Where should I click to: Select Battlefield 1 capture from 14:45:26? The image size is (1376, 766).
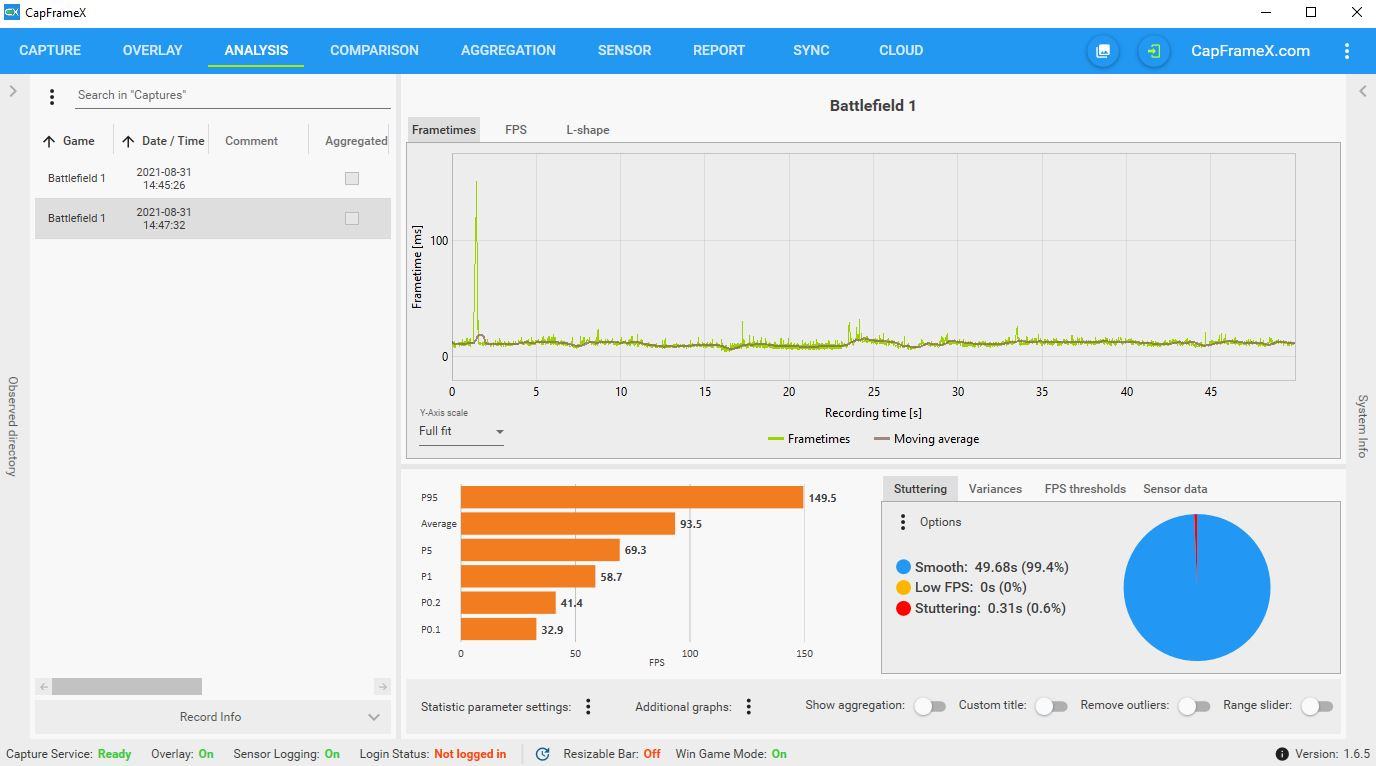tap(213, 178)
